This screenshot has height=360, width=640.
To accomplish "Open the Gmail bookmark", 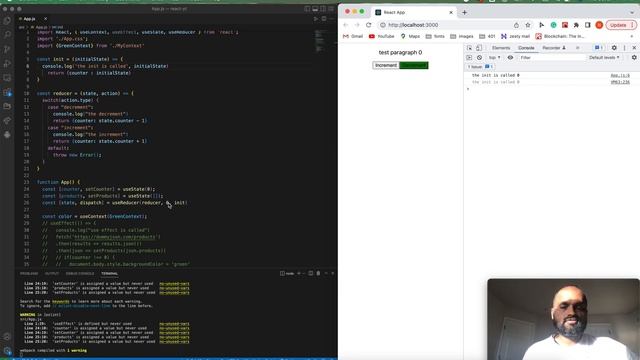I will click(353, 36).
